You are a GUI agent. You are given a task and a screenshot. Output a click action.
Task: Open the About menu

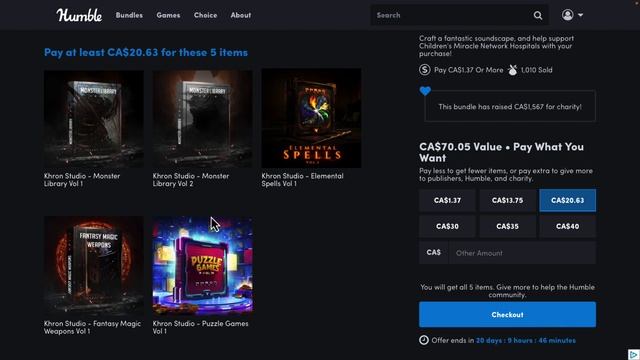(241, 15)
